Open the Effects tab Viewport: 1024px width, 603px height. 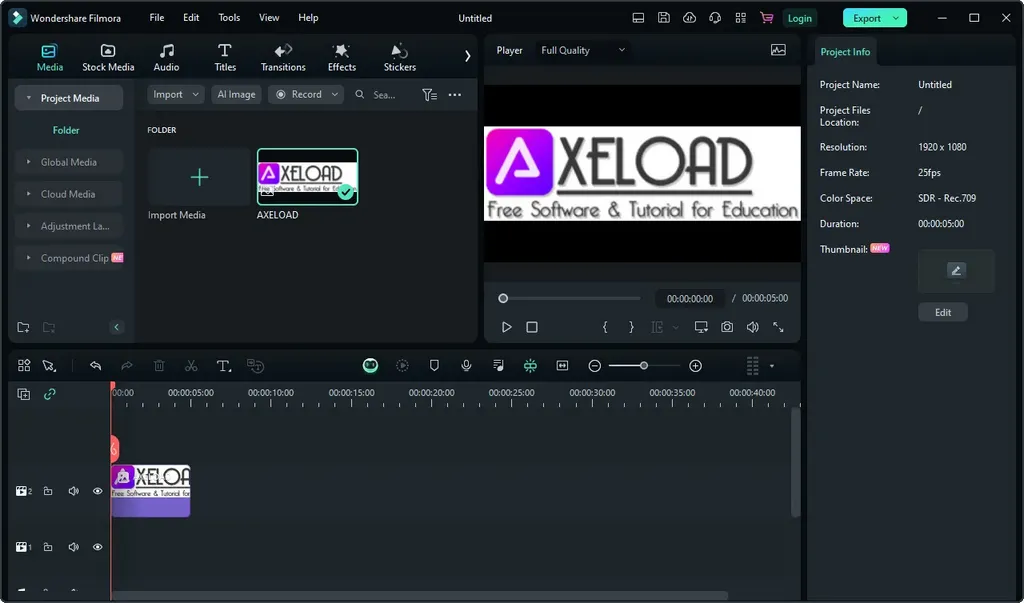click(x=342, y=57)
